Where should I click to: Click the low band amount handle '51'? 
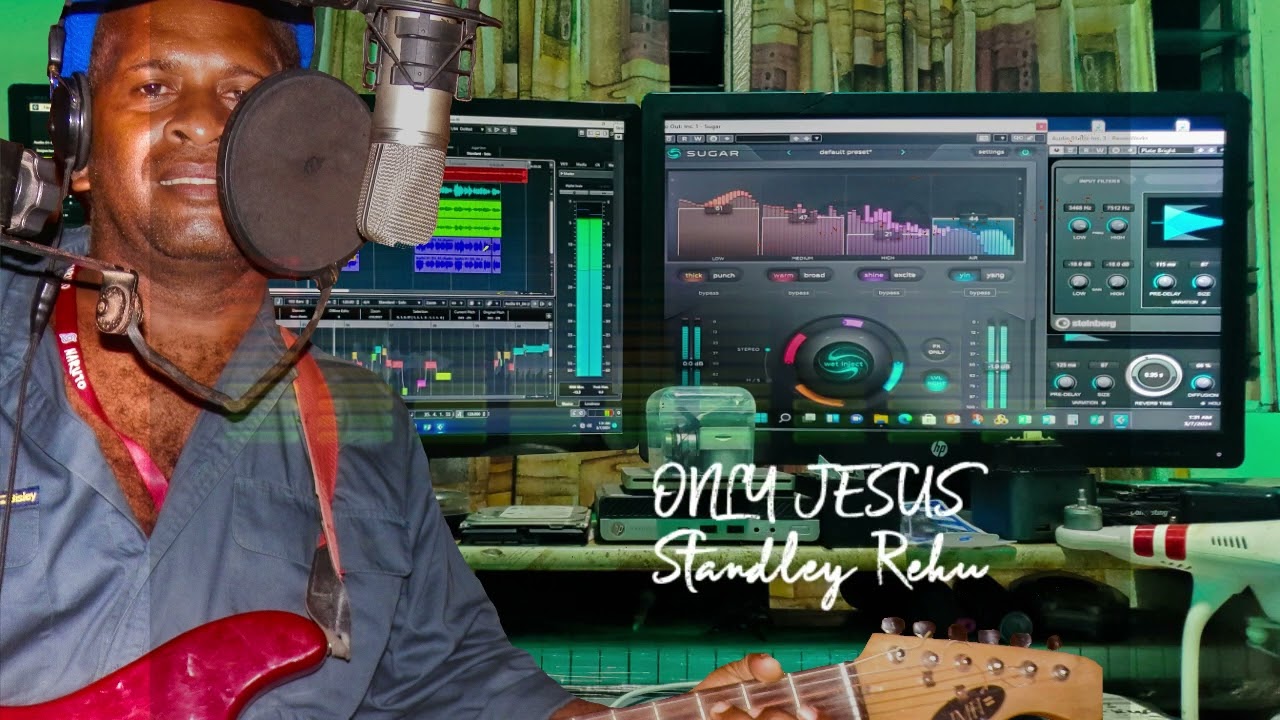(717, 209)
